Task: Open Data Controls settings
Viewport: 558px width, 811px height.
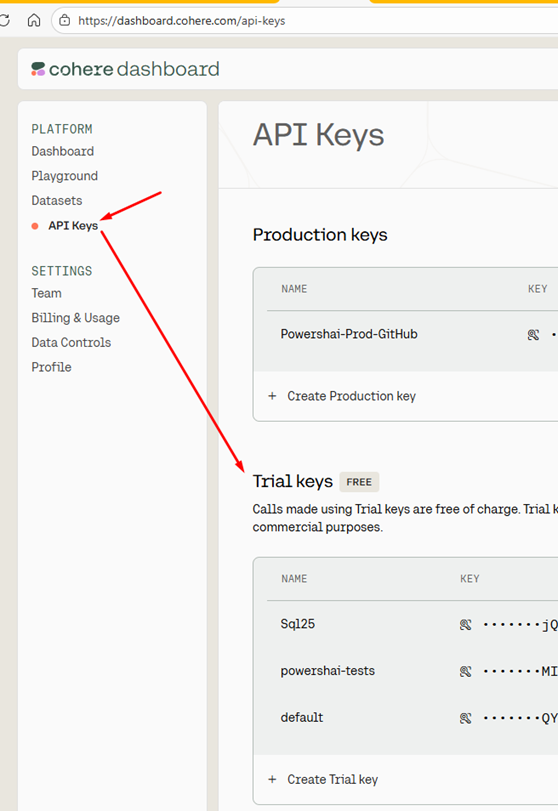Action: click(71, 342)
